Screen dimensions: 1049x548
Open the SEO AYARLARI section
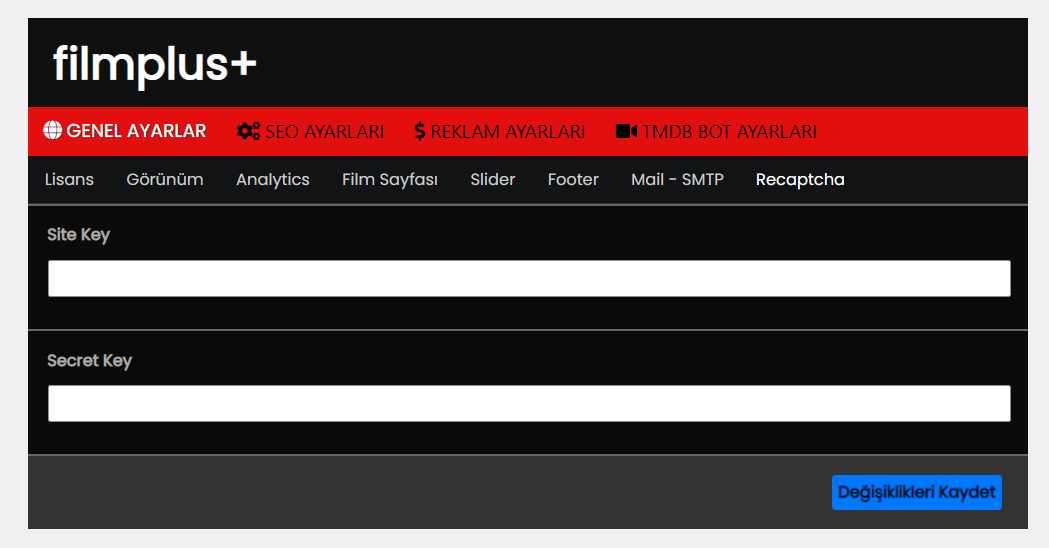point(310,131)
